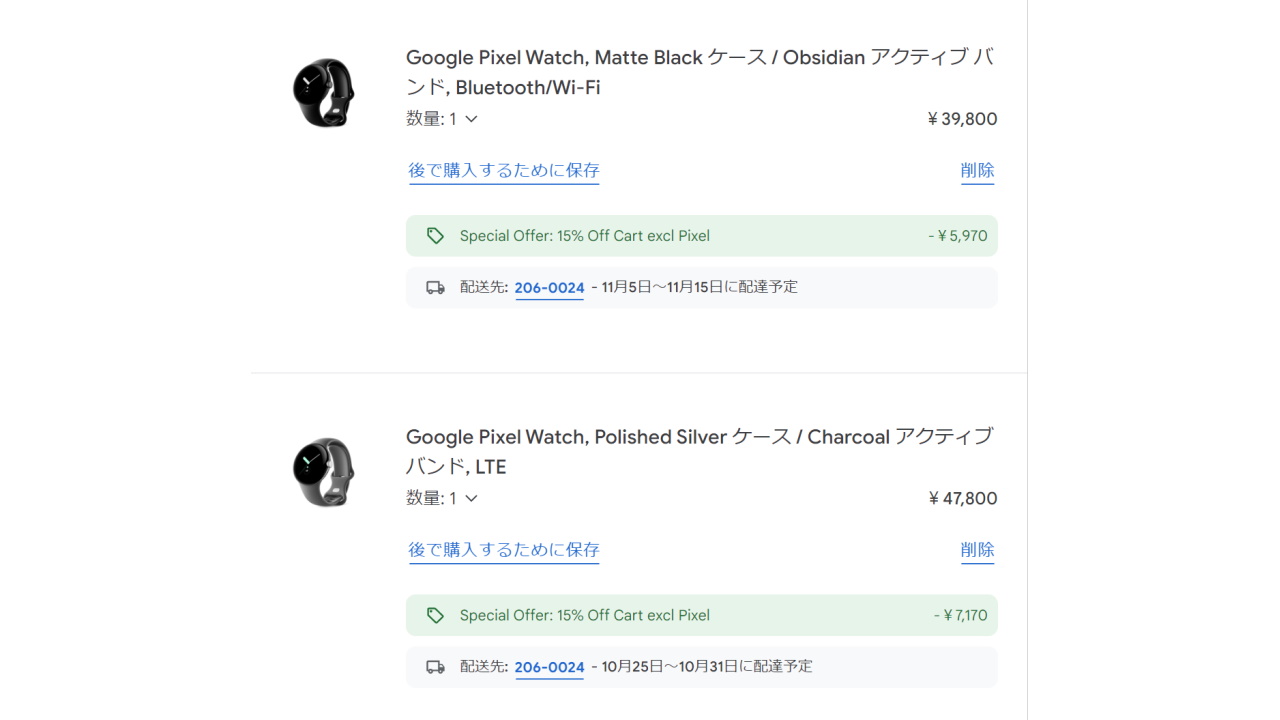Click the offer tag icon on Polished Silver item
1280x720 pixels.
coord(435,615)
